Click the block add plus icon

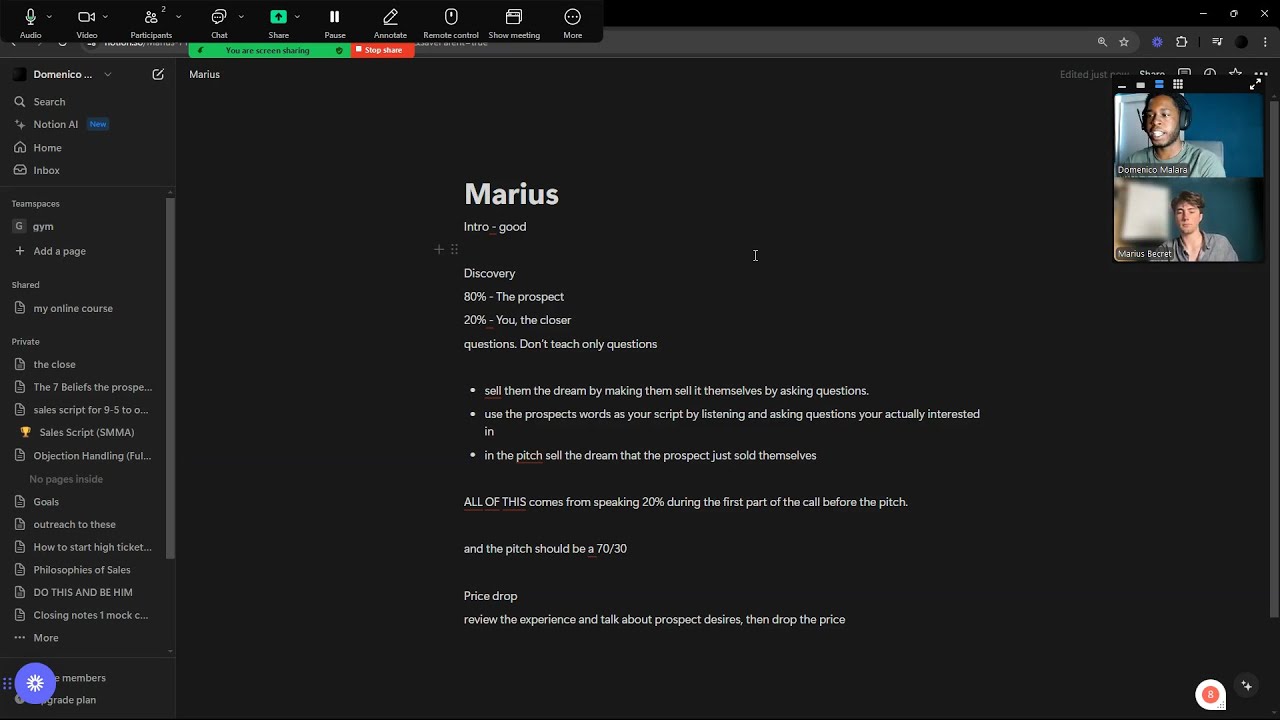(x=438, y=249)
